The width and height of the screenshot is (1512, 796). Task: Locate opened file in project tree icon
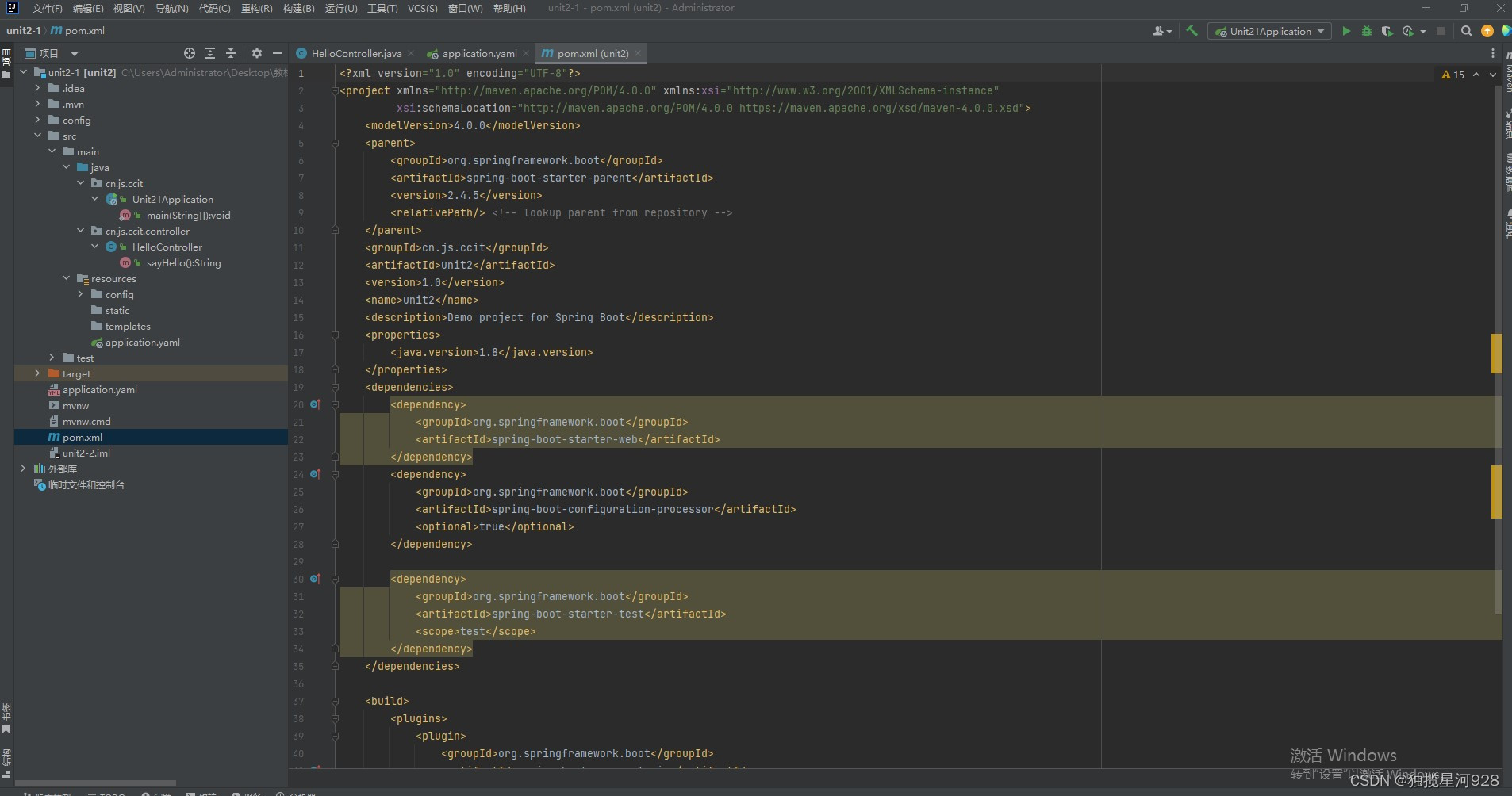pos(190,53)
